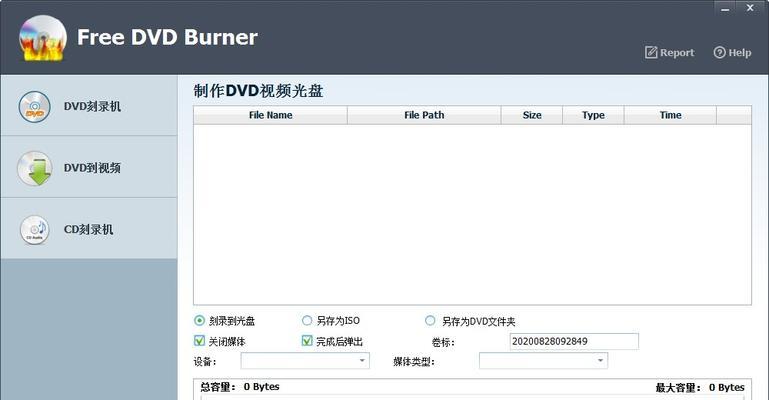Select the 另存为DVD文件夹 radio option
The width and height of the screenshot is (769, 400).
coord(430,321)
